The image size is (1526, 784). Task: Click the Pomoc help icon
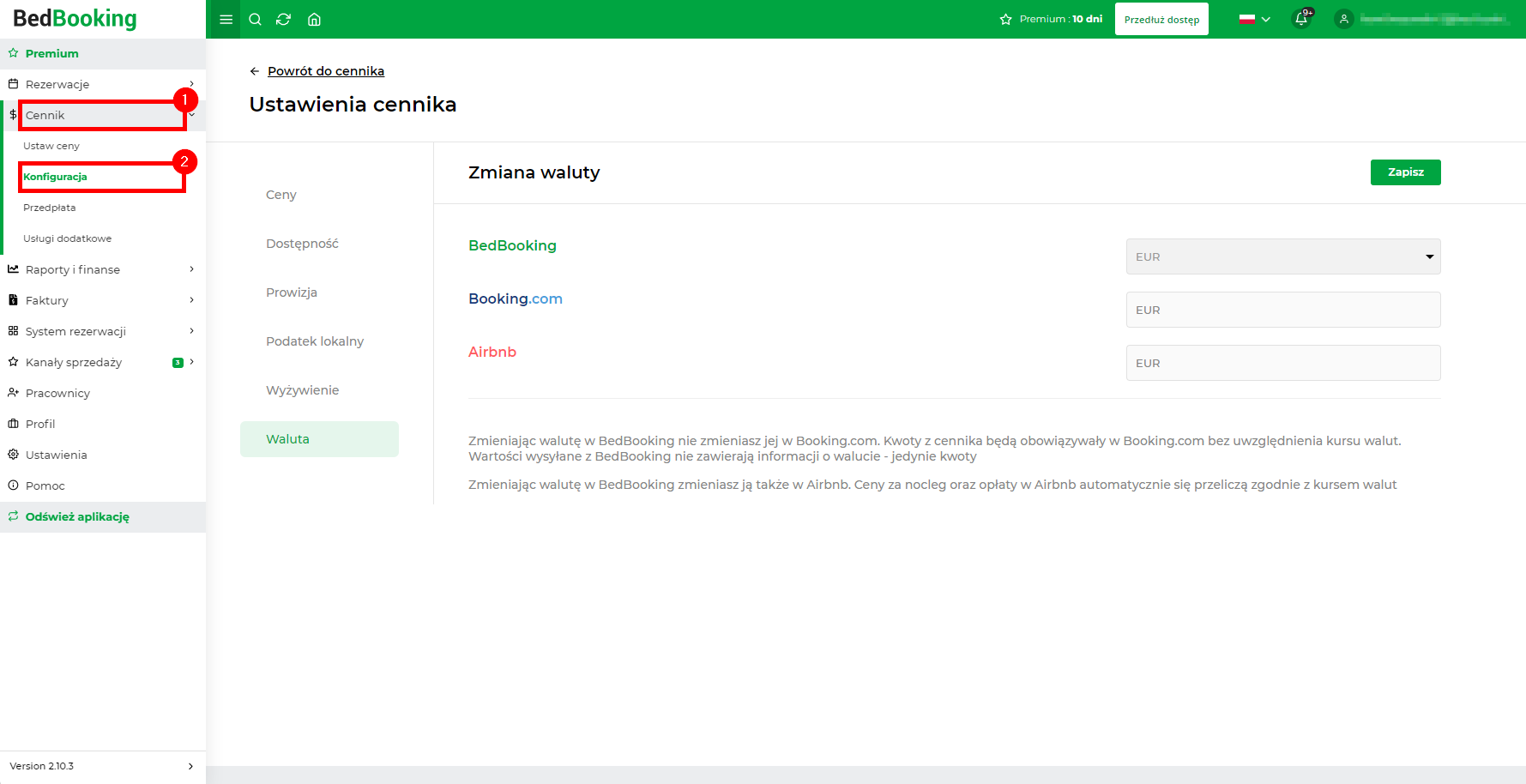[x=13, y=485]
